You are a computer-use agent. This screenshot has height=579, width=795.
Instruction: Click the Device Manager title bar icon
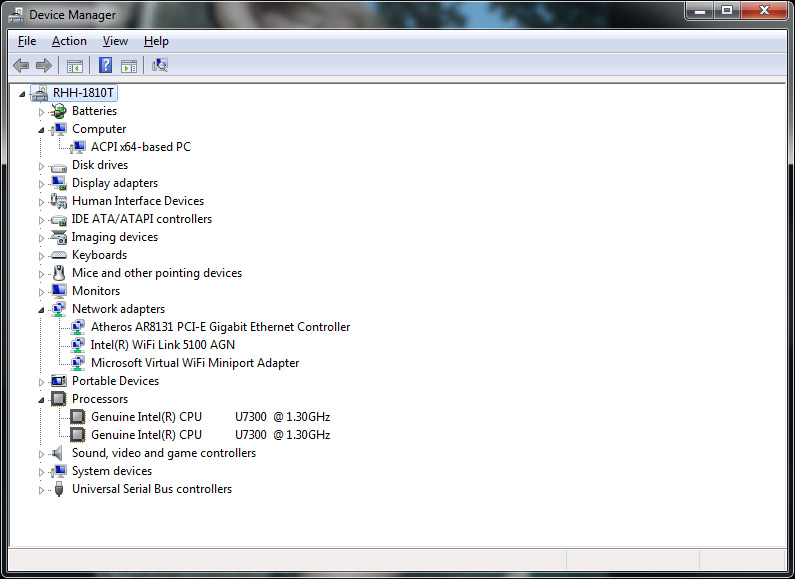point(16,15)
